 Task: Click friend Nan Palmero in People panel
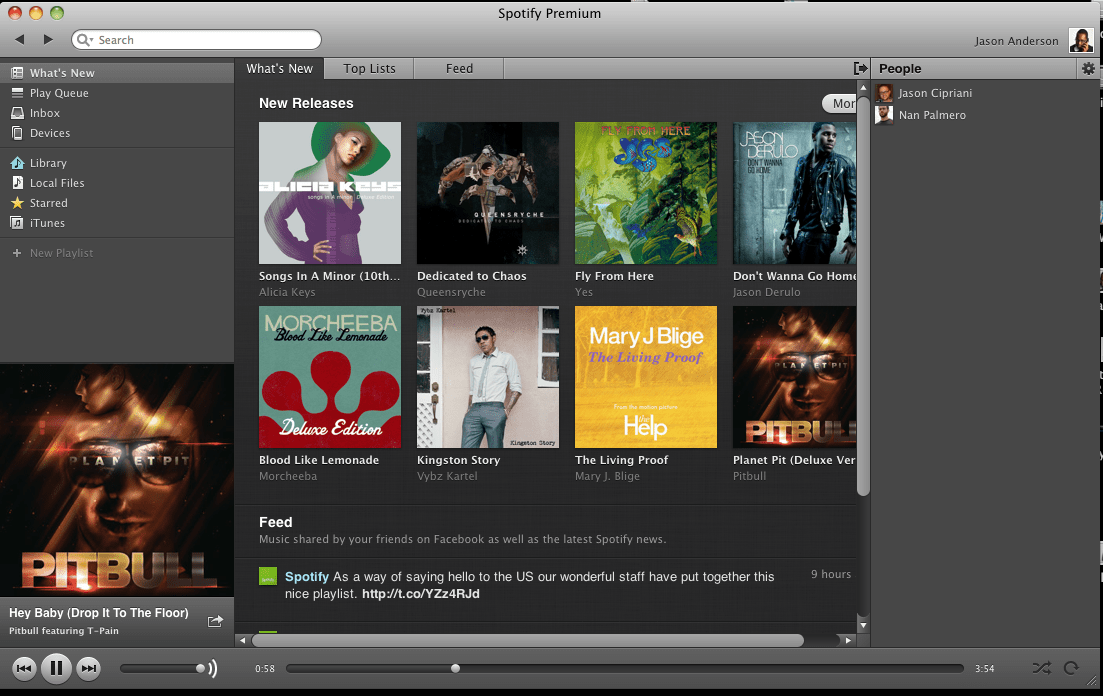[x=931, y=114]
